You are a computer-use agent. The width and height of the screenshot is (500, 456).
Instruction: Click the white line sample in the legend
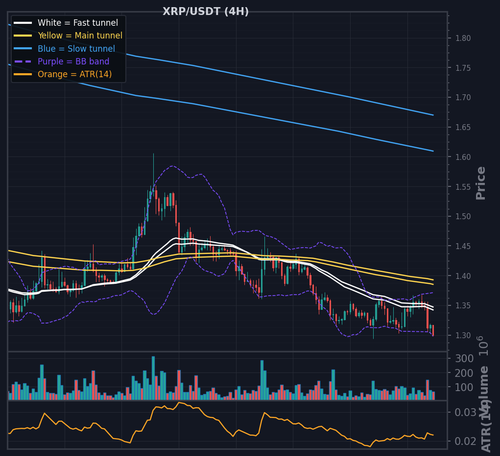pos(23,23)
